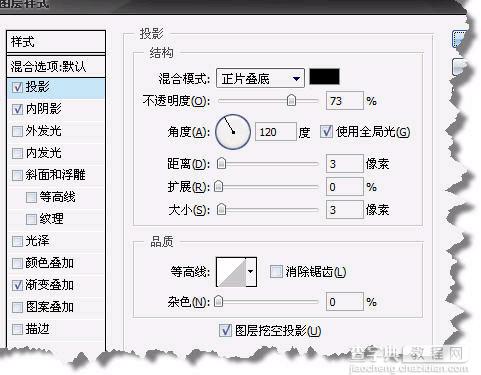Enable the 纹理 texture sub-option checkbox
The height and width of the screenshot is (375, 481).
coord(31,219)
